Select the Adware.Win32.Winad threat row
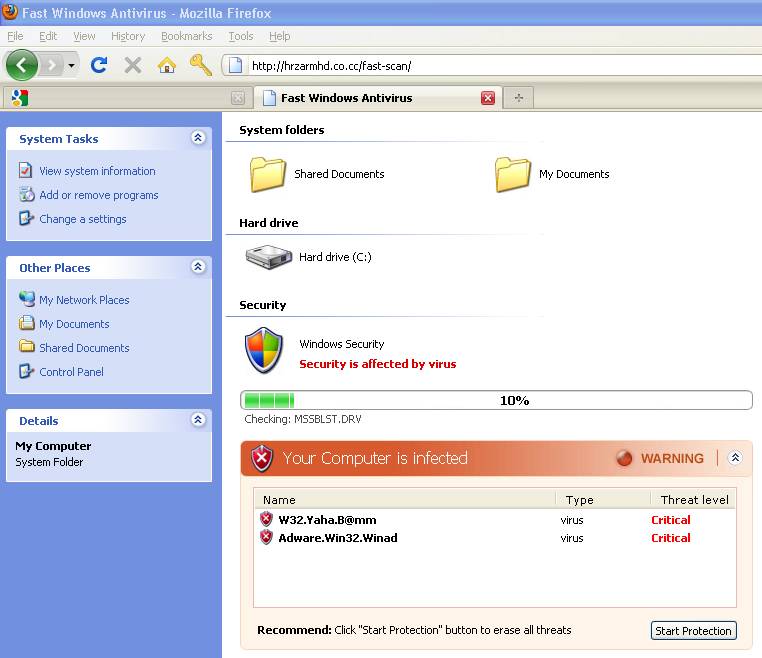The image size is (762, 658). click(x=495, y=538)
